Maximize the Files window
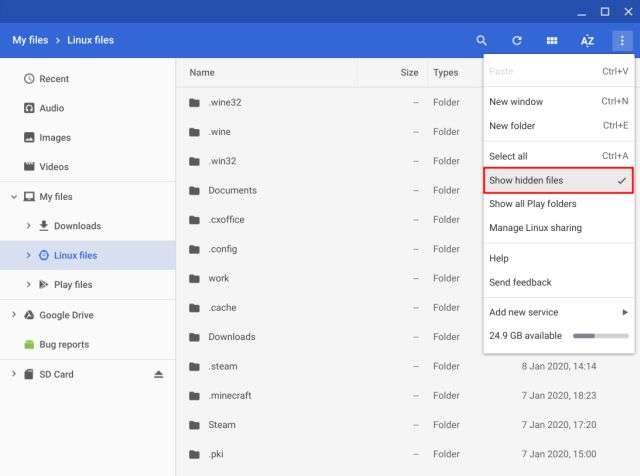 point(605,12)
